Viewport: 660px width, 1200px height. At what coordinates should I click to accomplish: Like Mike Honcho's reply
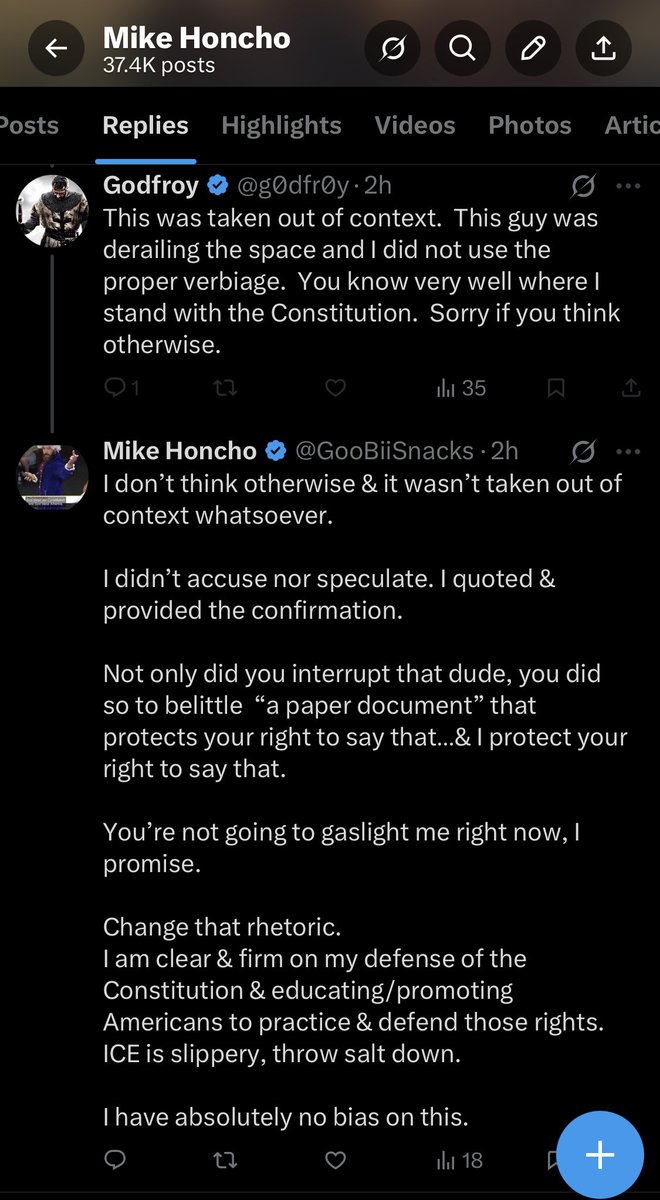pyautogui.click(x=337, y=1160)
